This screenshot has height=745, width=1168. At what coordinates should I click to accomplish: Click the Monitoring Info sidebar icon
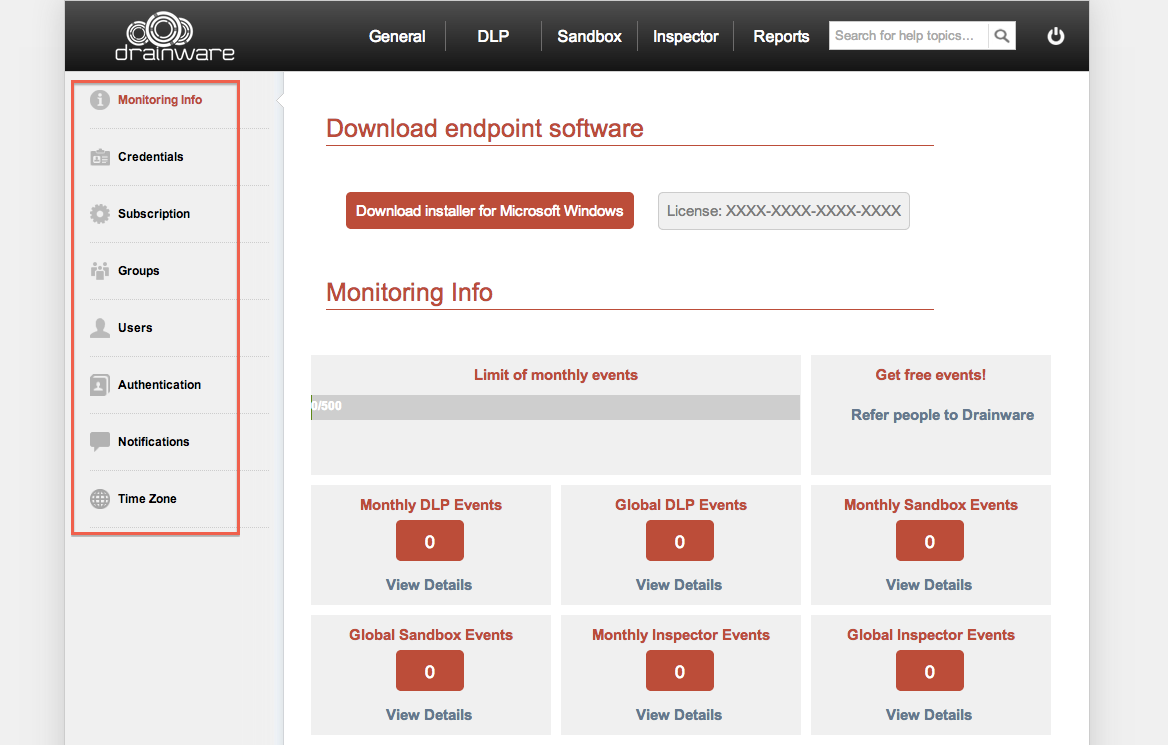pyautogui.click(x=100, y=100)
